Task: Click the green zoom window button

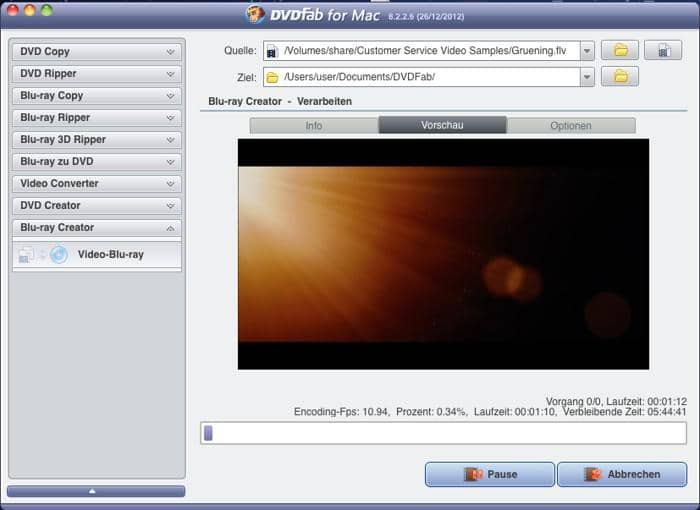Action: click(x=47, y=10)
